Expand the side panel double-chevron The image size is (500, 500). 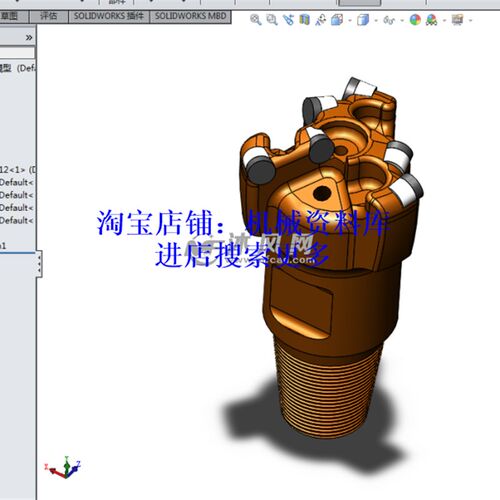(29, 37)
